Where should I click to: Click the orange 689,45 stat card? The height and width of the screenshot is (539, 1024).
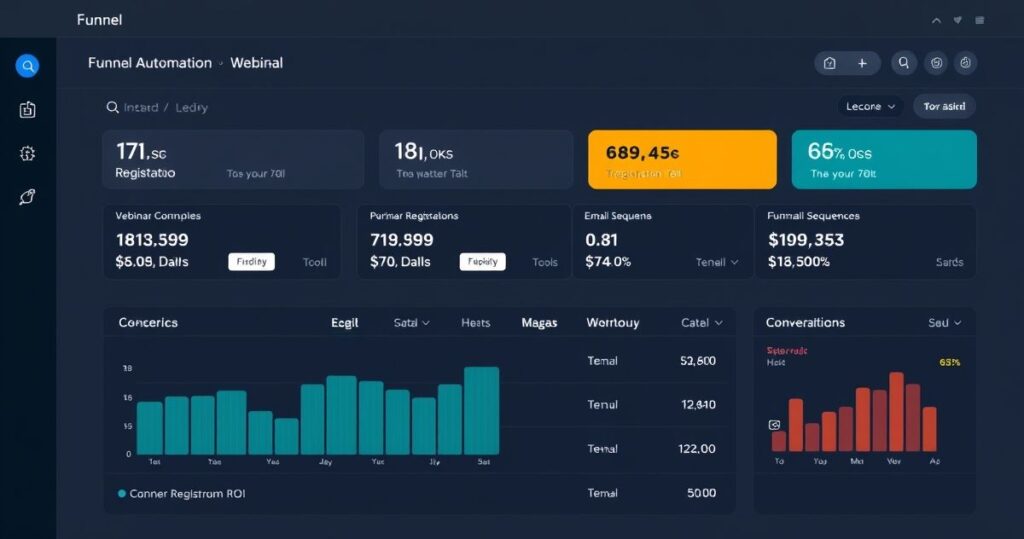click(x=682, y=159)
